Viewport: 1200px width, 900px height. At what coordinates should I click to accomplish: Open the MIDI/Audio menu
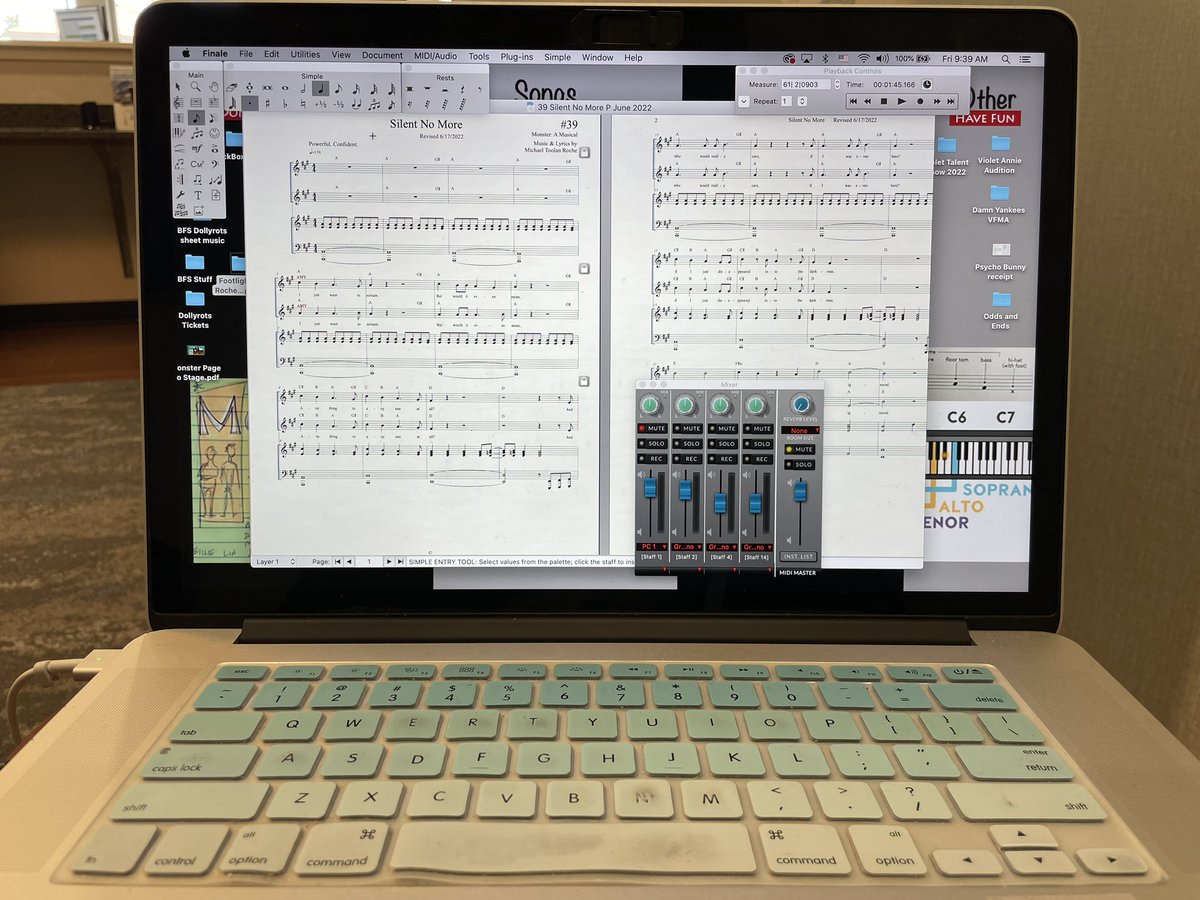click(x=436, y=56)
